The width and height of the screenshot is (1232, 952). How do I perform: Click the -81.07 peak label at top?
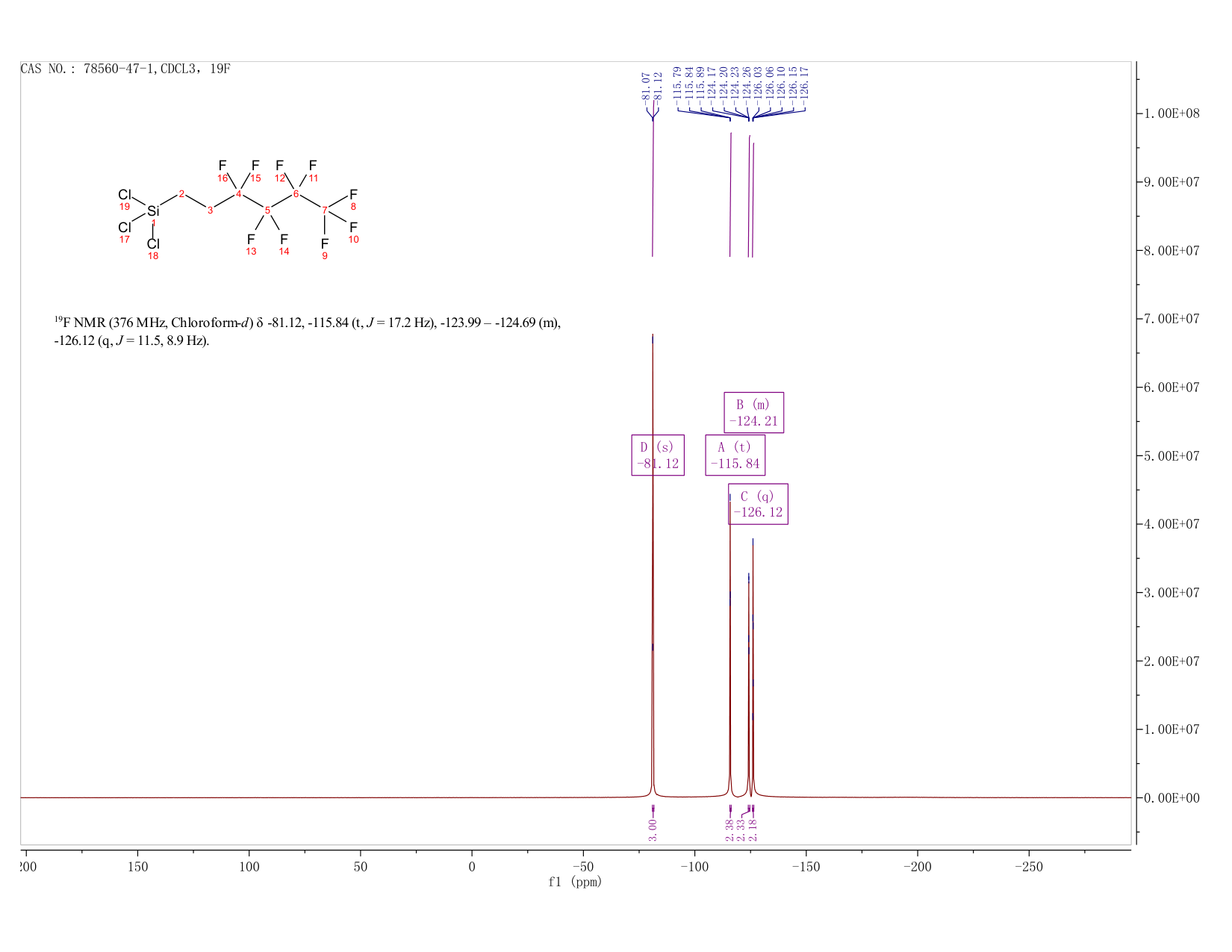click(647, 88)
